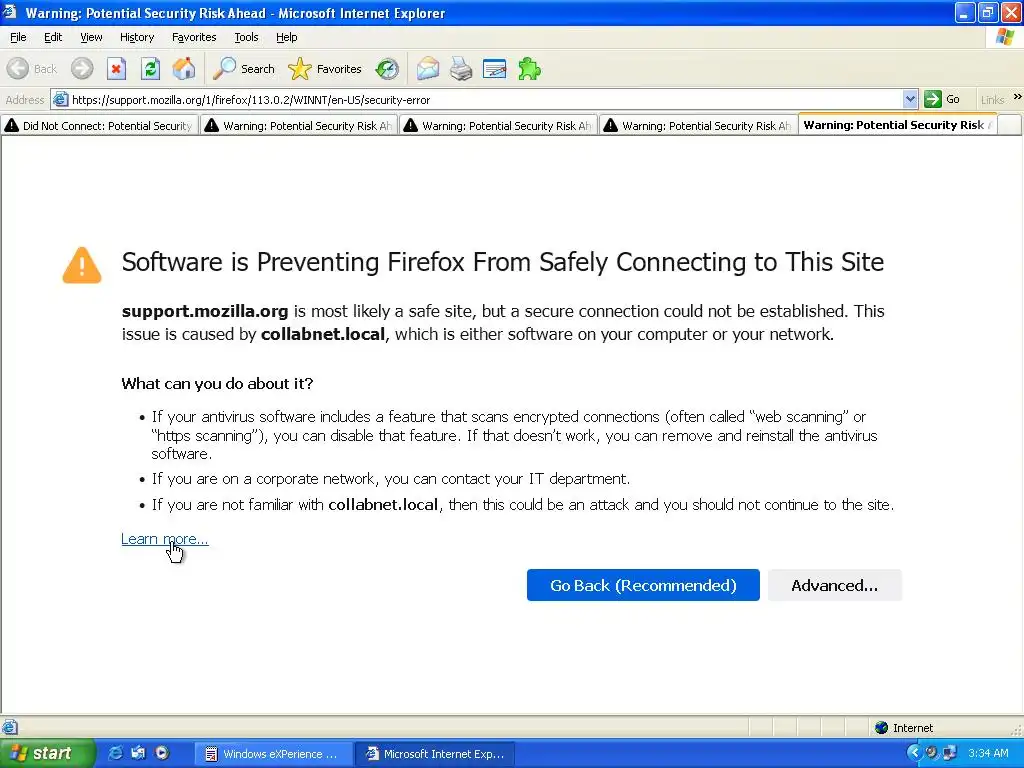Image resolution: width=1024 pixels, height=768 pixels.
Task: Click the Learn more link
Action: [x=165, y=539]
